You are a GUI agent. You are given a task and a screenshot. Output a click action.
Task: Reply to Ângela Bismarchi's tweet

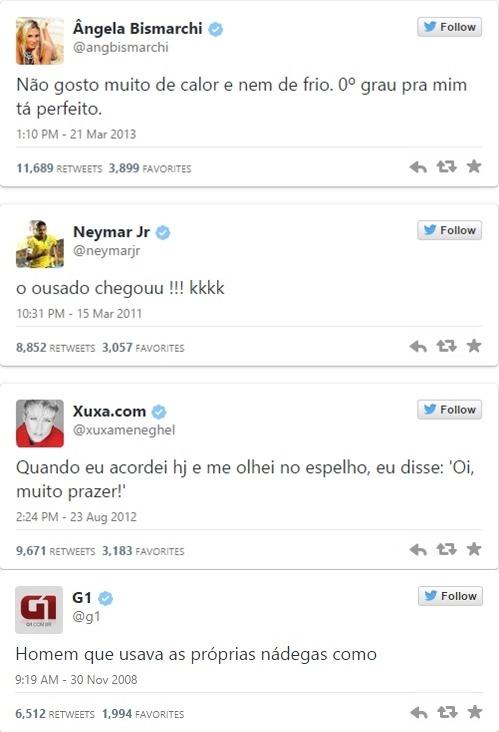pos(418,167)
